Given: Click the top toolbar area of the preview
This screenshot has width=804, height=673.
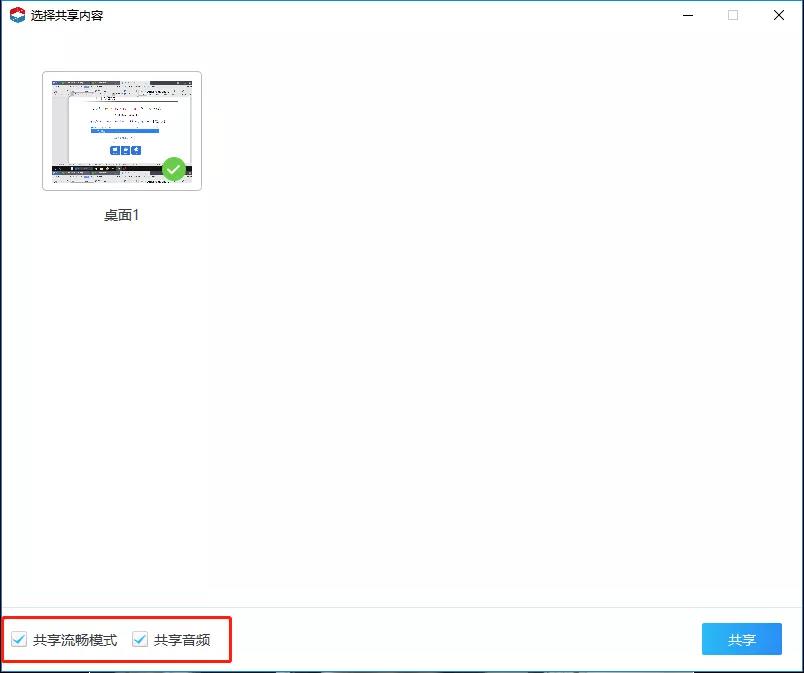Looking at the screenshot, I should pos(121,82).
